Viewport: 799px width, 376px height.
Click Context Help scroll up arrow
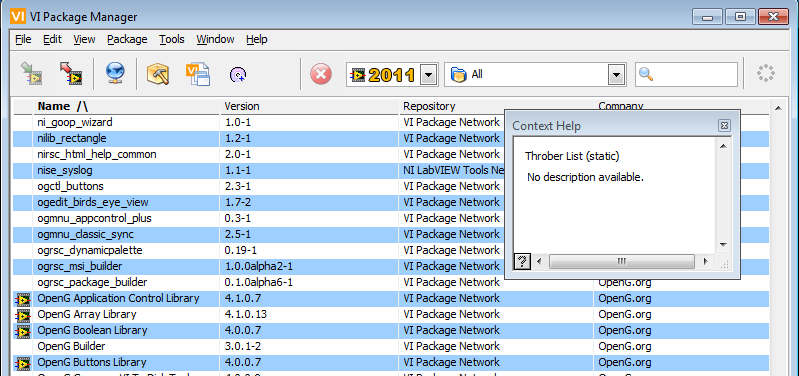click(723, 146)
